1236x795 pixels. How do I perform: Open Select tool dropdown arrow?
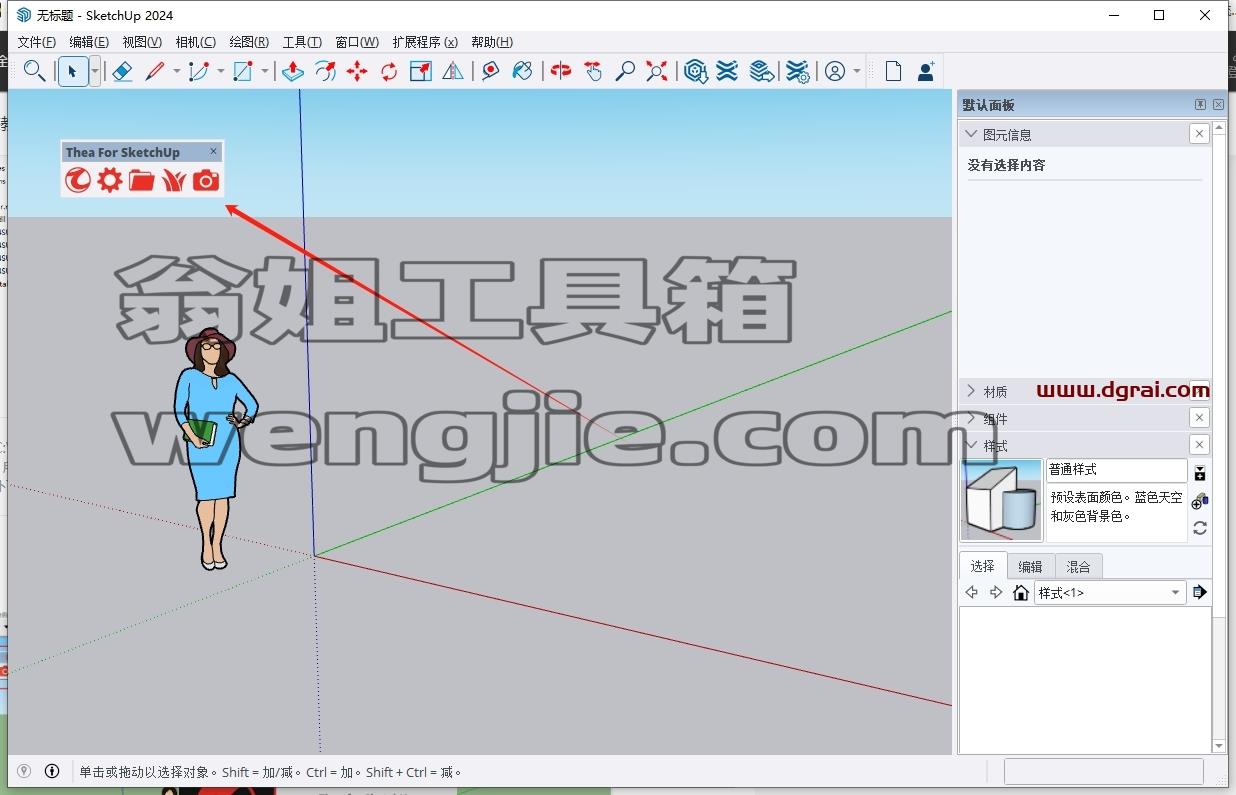coord(95,71)
